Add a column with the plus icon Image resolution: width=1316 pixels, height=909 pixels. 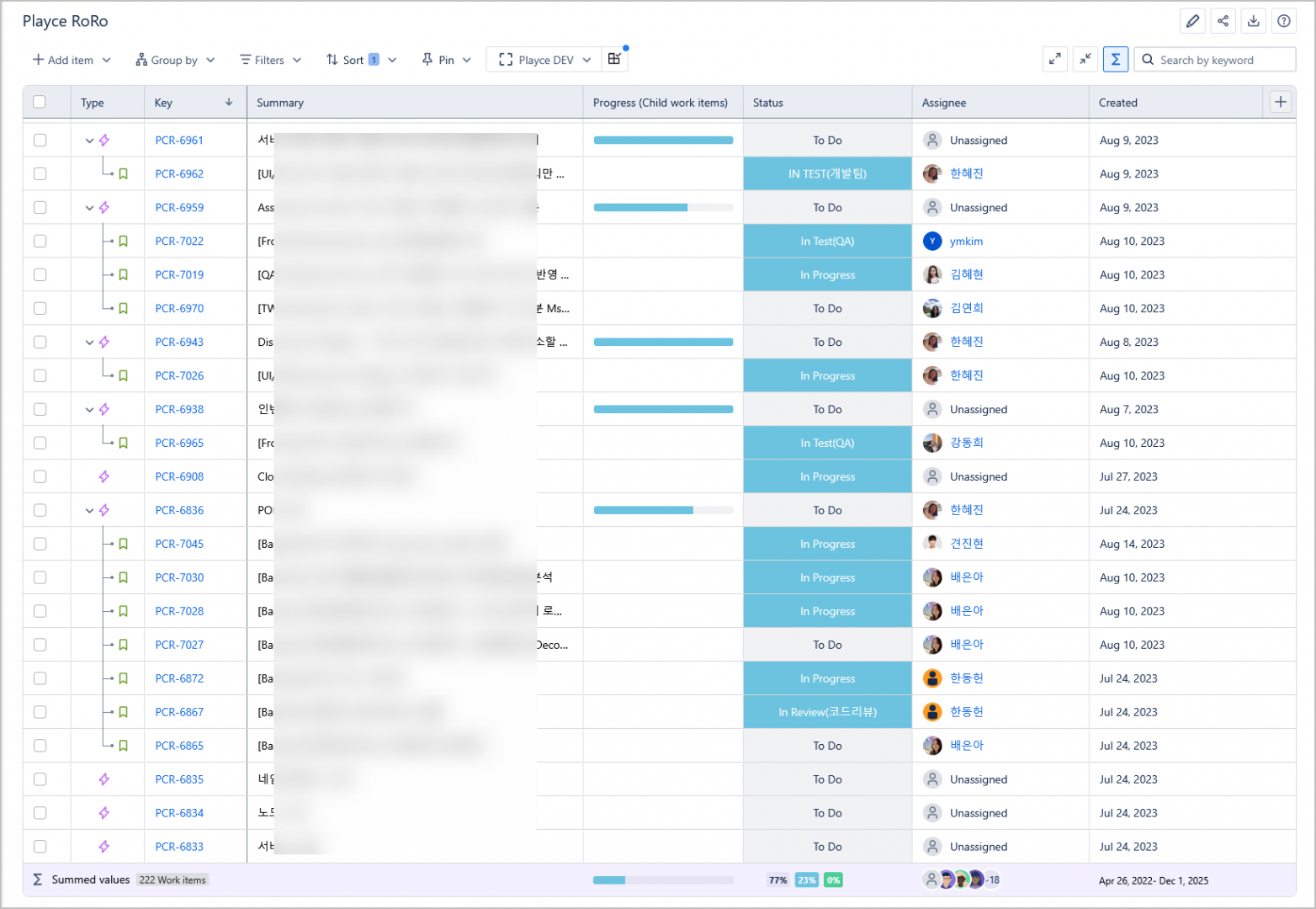[1280, 102]
